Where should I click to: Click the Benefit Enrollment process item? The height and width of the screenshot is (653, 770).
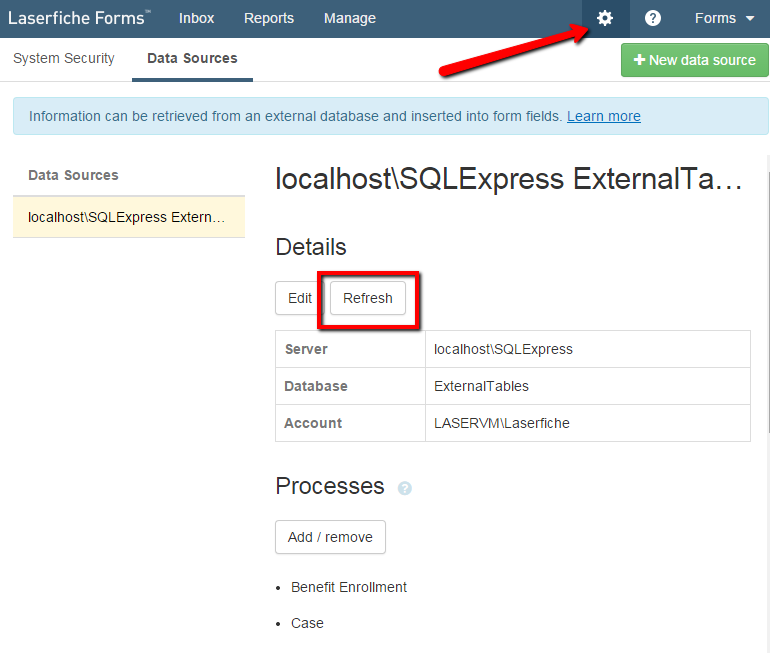[x=349, y=587]
